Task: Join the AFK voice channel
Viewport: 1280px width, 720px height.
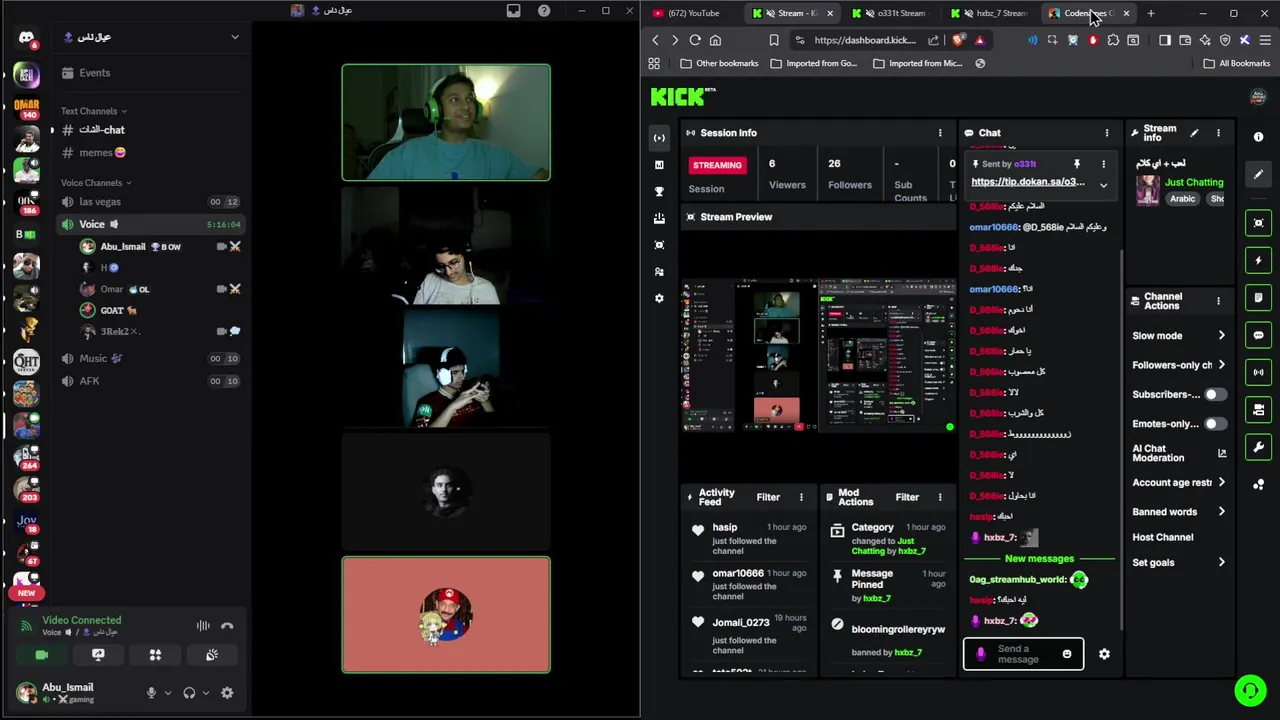Action: pyautogui.click(x=150, y=381)
